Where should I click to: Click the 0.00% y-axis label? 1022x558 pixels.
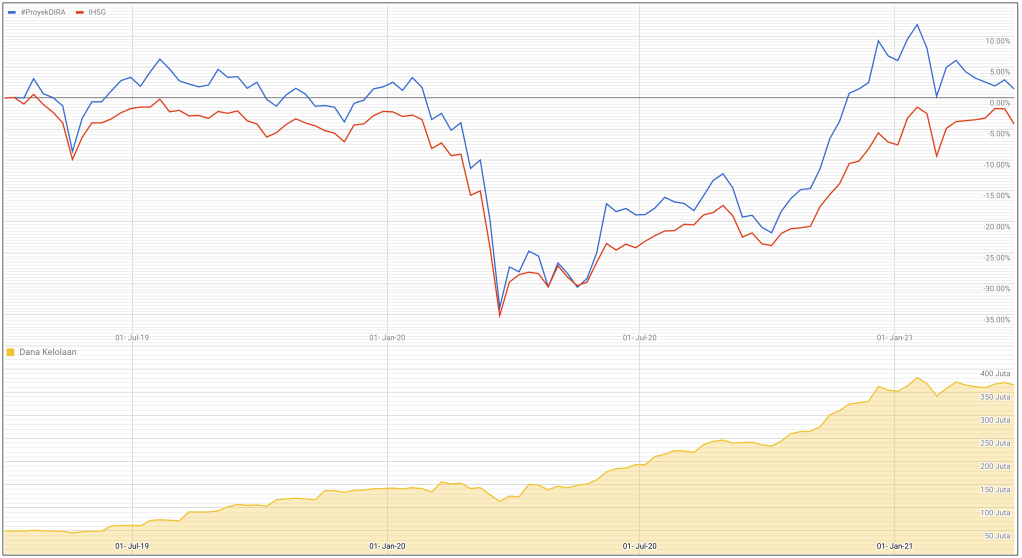1001,103
